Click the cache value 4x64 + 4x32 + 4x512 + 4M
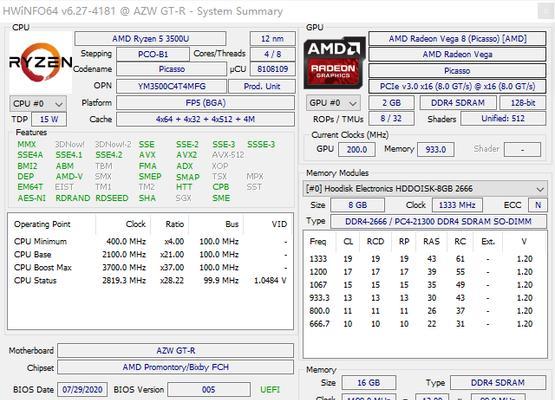 coord(206,119)
